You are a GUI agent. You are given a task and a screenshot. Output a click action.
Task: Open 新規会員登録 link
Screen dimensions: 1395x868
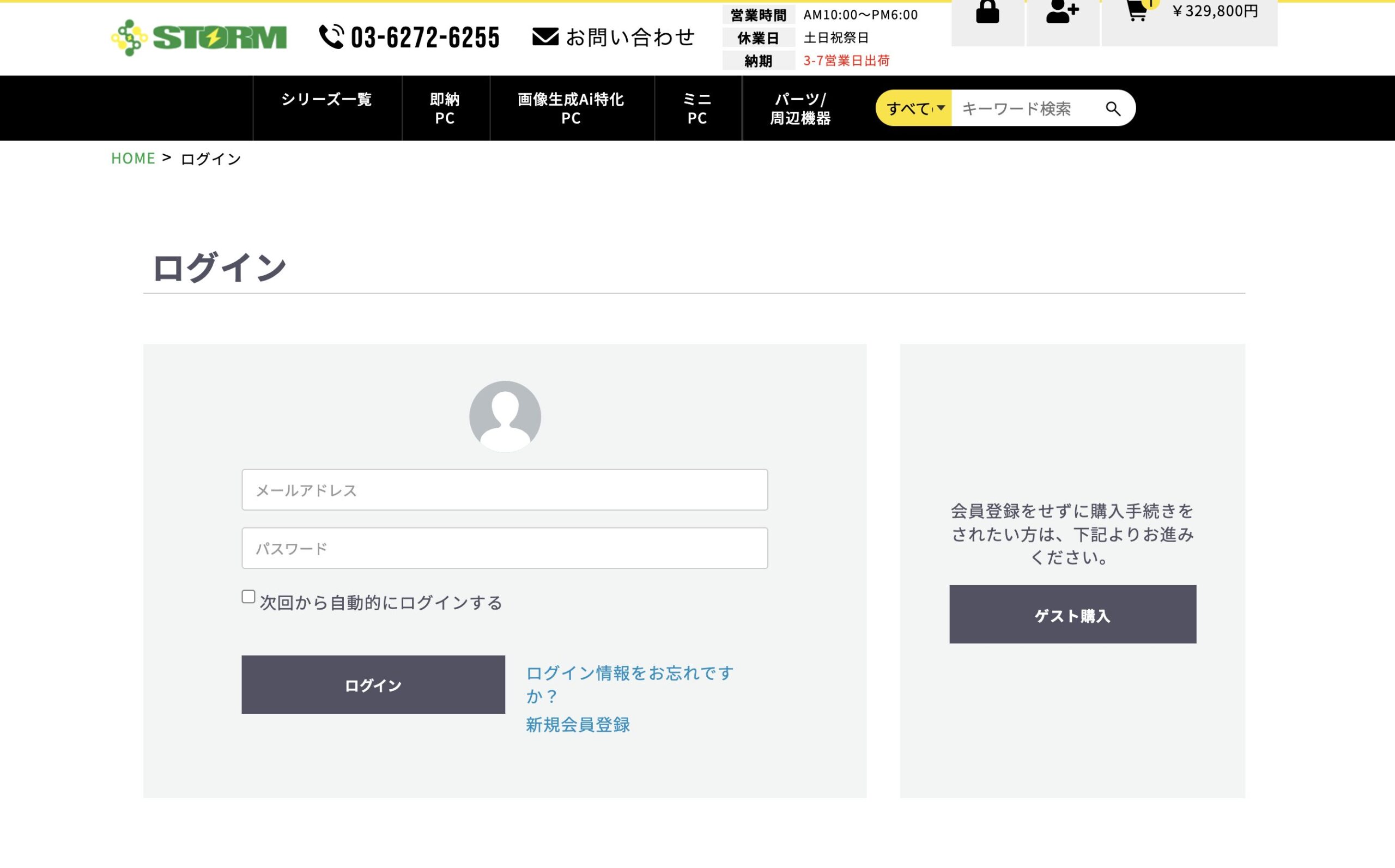click(x=578, y=725)
